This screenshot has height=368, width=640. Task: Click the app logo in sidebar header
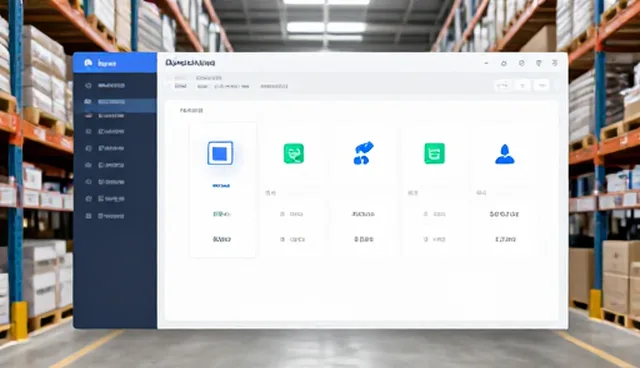coord(88,63)
